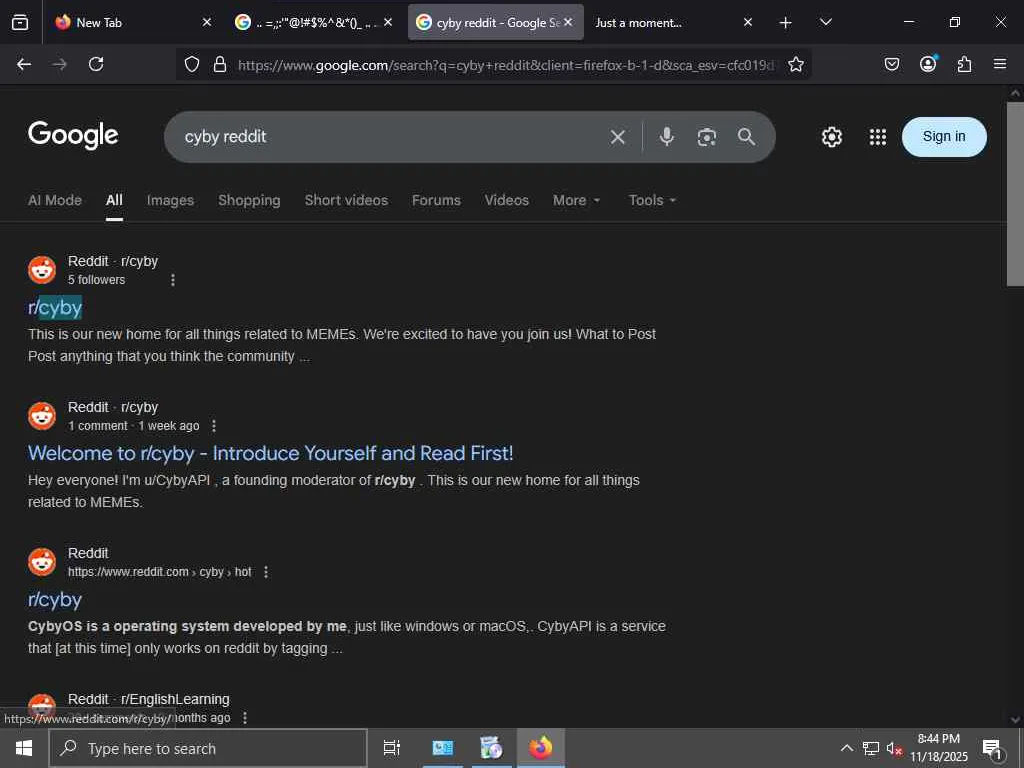
Task: Open Google quick settings gear
Action: 831,136
